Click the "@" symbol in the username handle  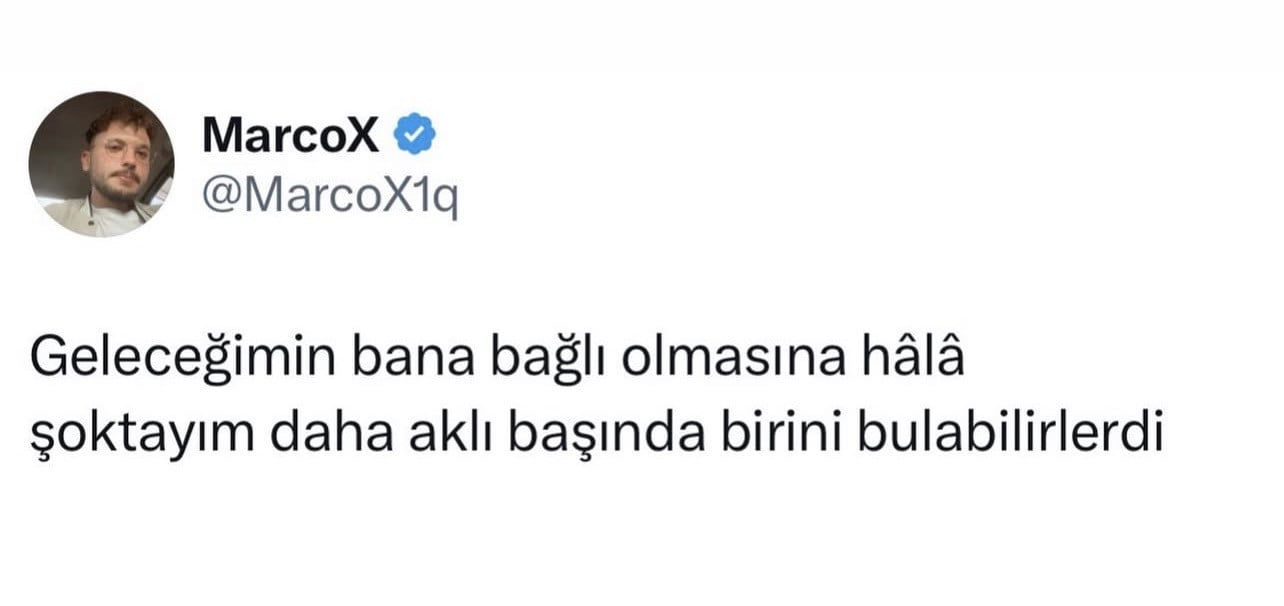click(x=222, y=197)
